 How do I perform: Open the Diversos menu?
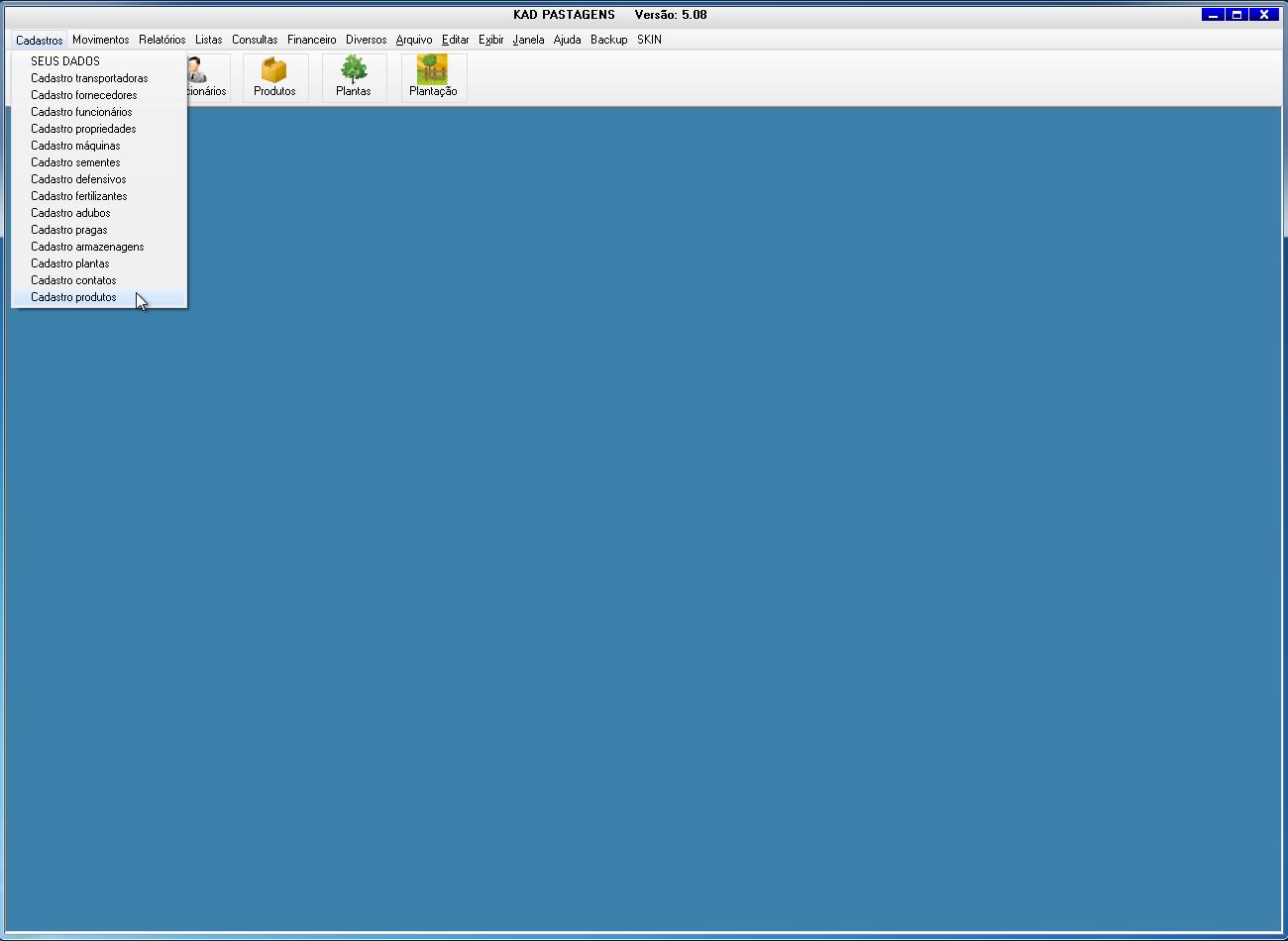pos(367,41)
